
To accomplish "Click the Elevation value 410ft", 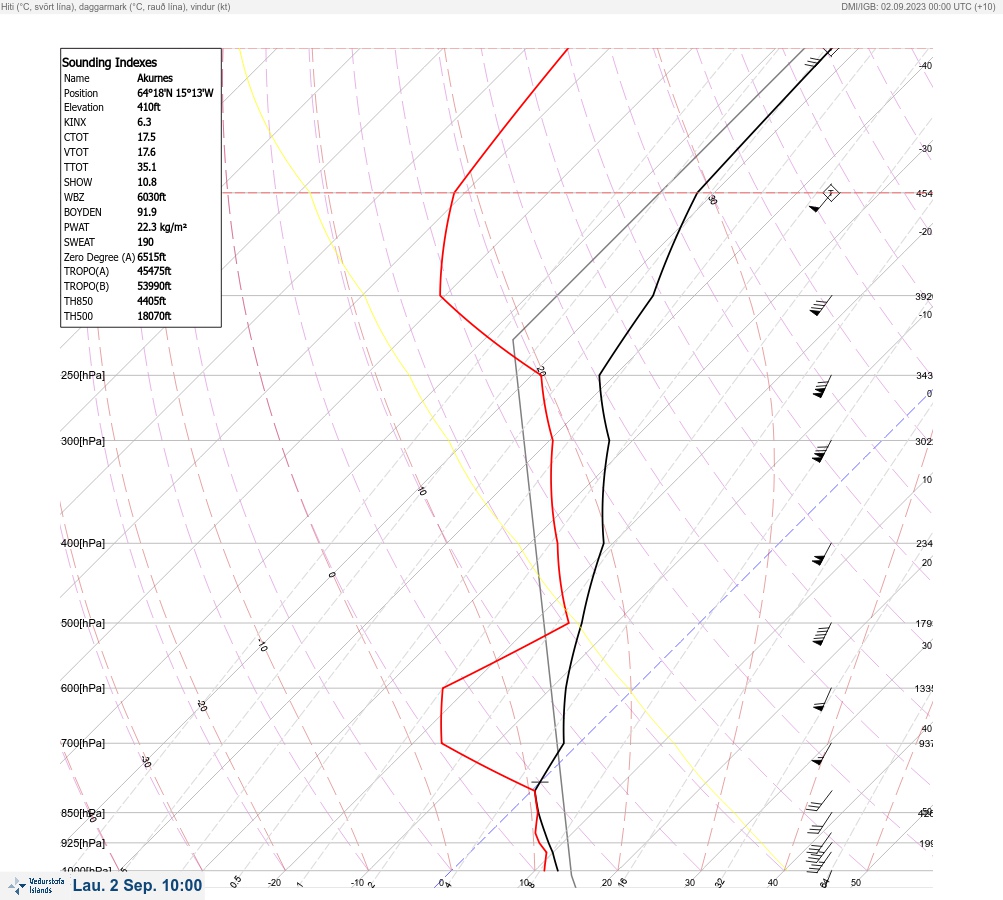I will pyautogui.click(x=148, y=107).
